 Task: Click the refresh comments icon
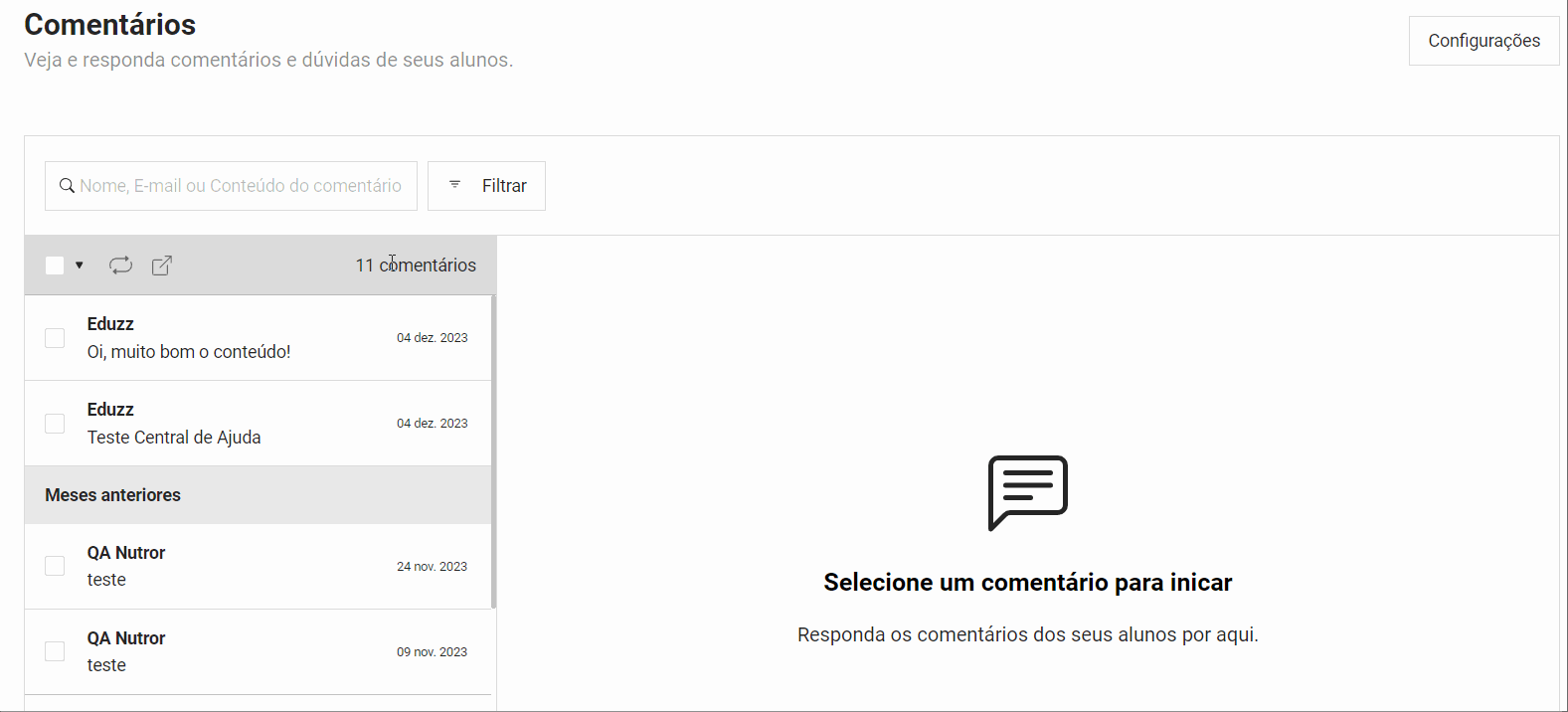click(120, 266)
